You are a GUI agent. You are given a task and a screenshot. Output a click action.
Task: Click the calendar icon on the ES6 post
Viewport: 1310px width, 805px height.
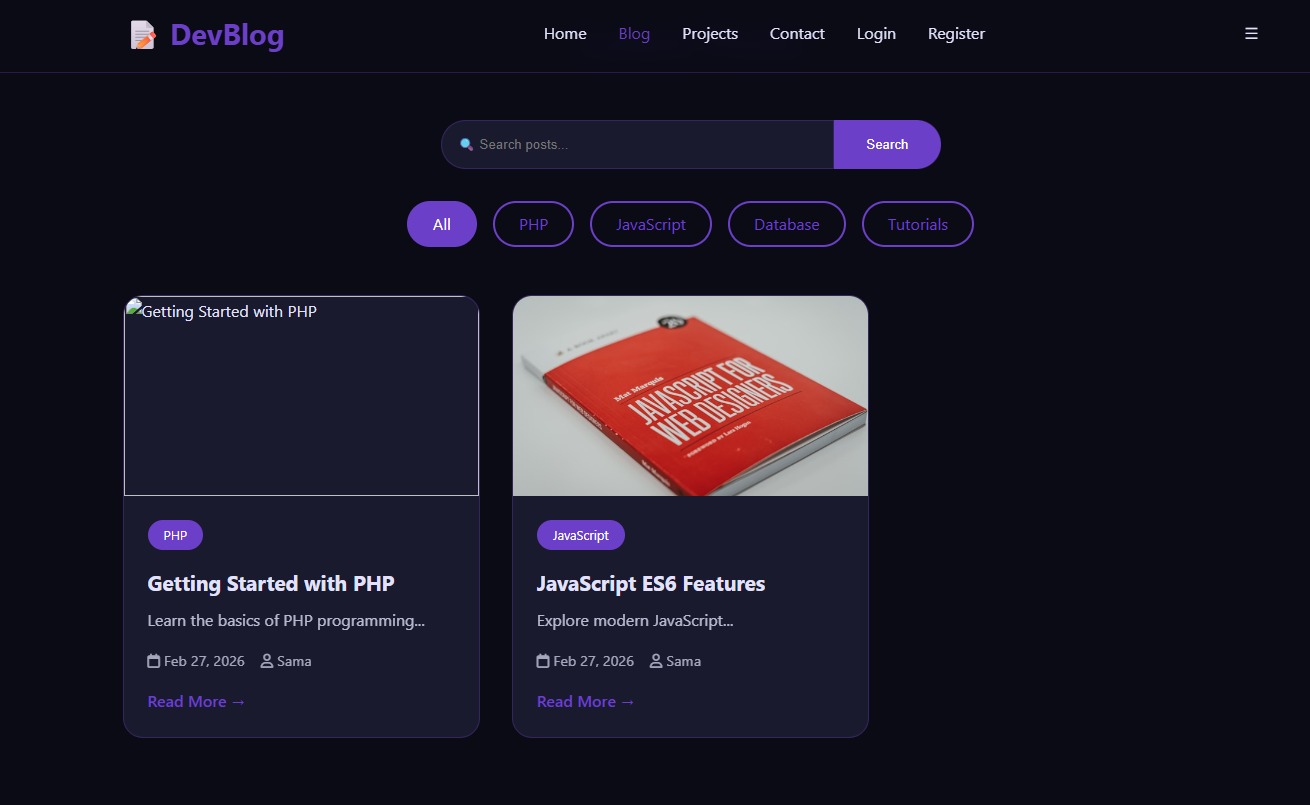coord(542,660)
